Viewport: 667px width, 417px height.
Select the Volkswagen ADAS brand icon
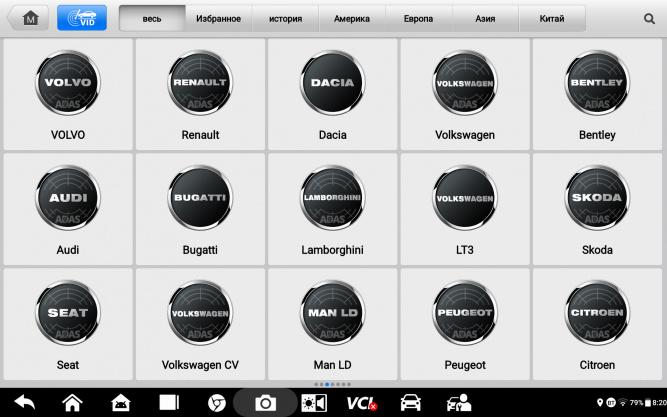point(465,83)
